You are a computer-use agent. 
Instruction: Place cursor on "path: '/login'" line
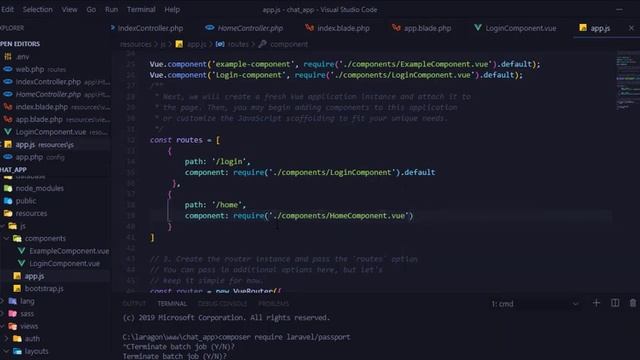(x=218, y=162)
